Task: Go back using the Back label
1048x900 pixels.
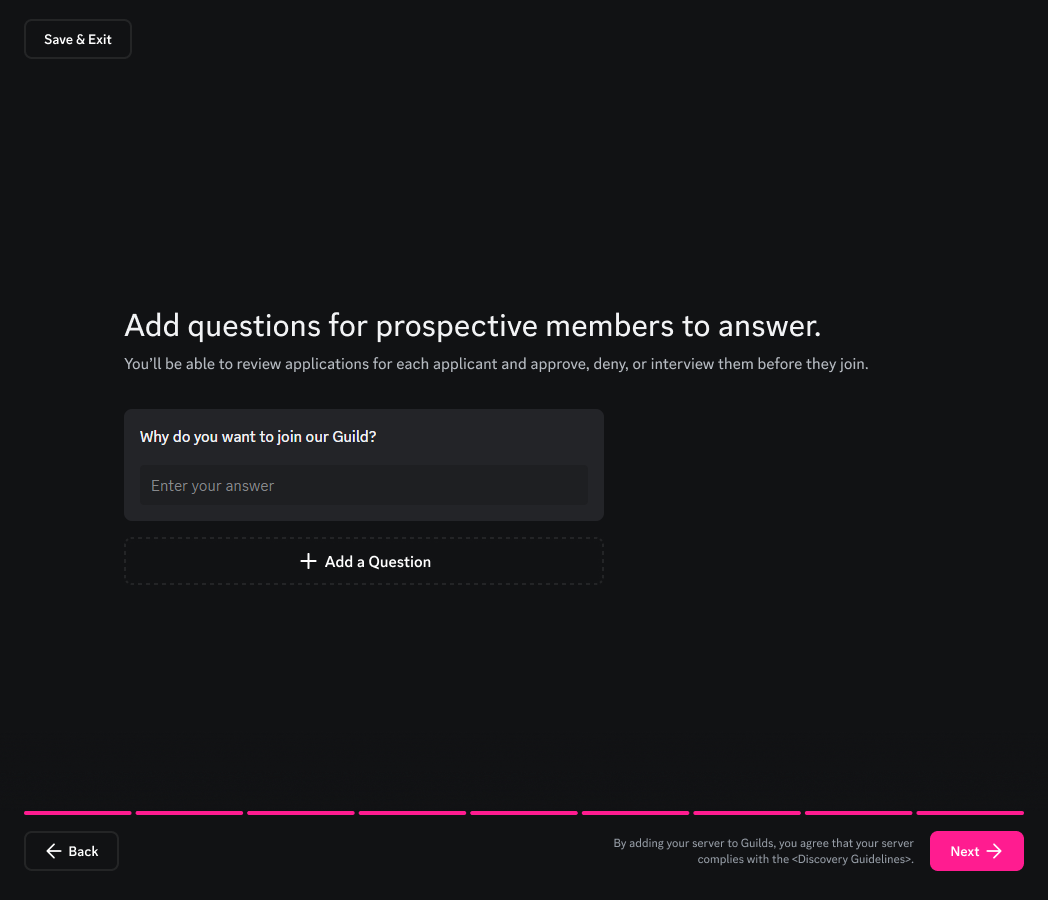Action: (84, 852)
